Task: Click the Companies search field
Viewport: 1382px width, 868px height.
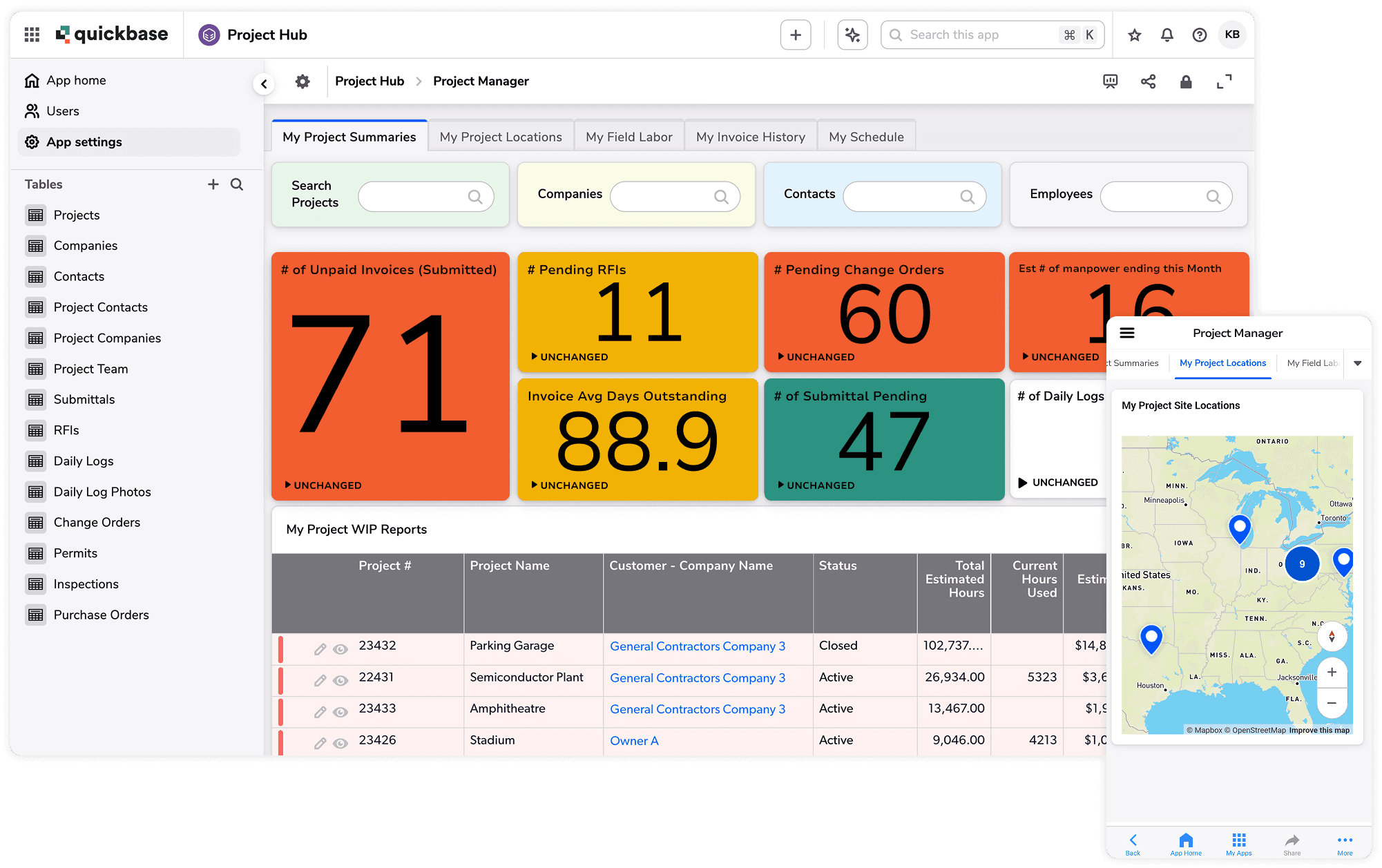Action: tap(675, 196)
